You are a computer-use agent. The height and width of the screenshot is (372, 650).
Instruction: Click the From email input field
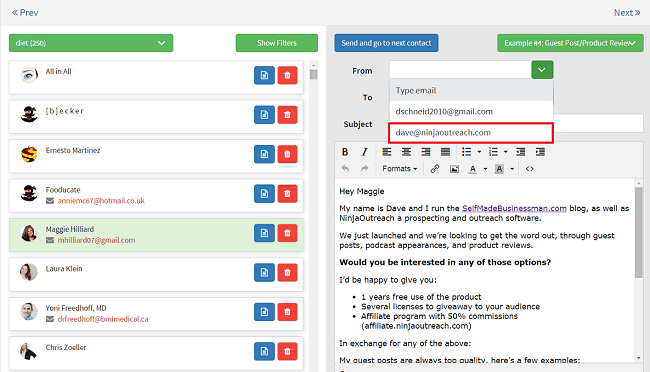click(x=460, y=70)
